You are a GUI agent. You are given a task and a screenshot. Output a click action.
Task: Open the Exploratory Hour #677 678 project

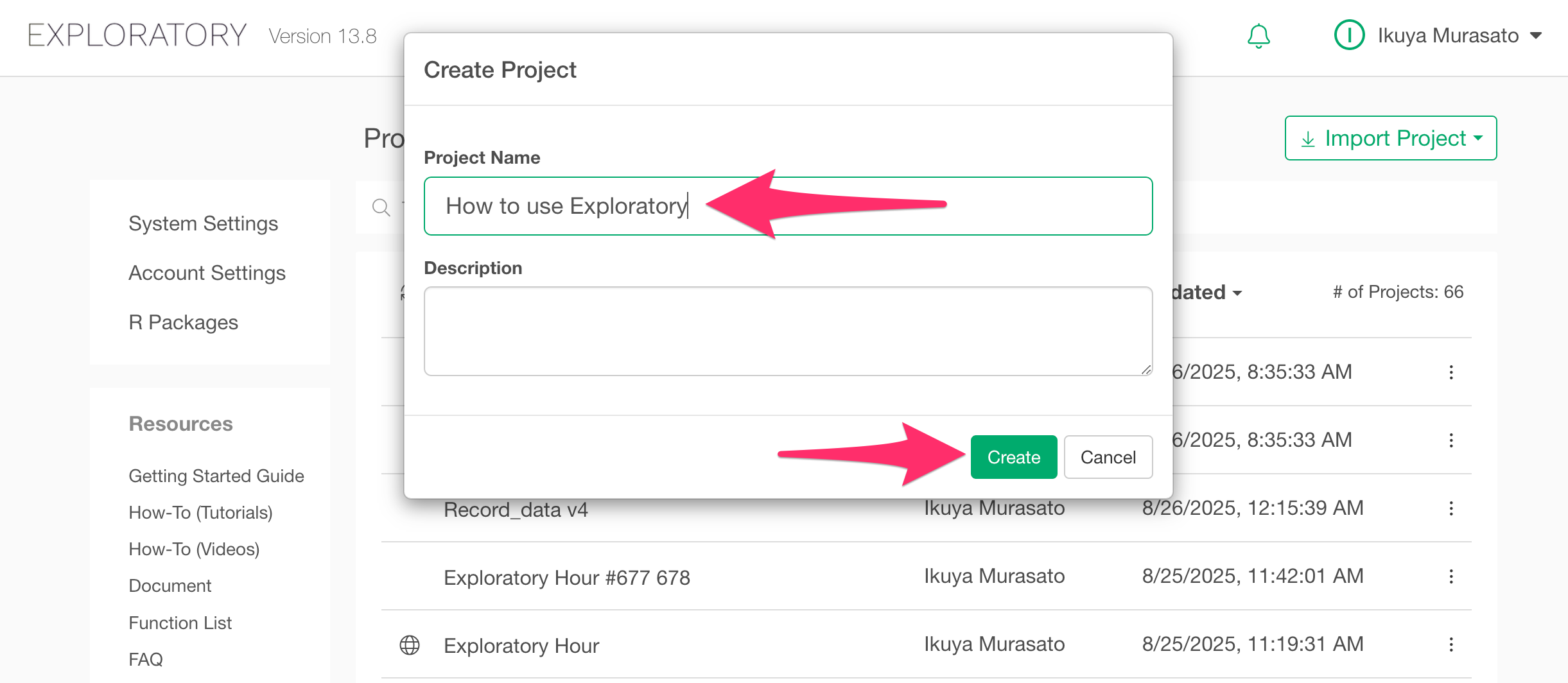tap(567, 578)
